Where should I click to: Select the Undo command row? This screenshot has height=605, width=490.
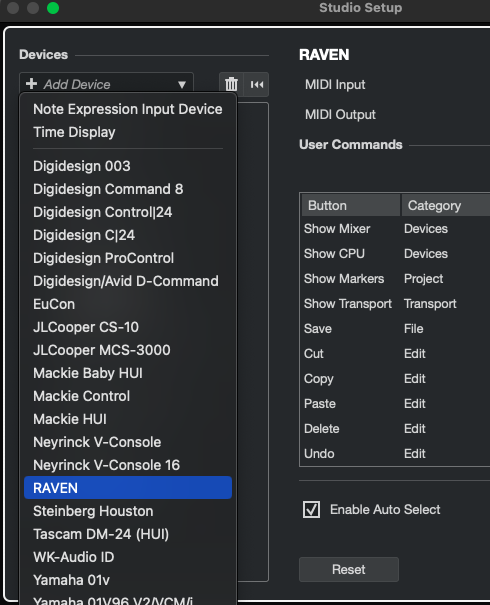click(395, 453)
